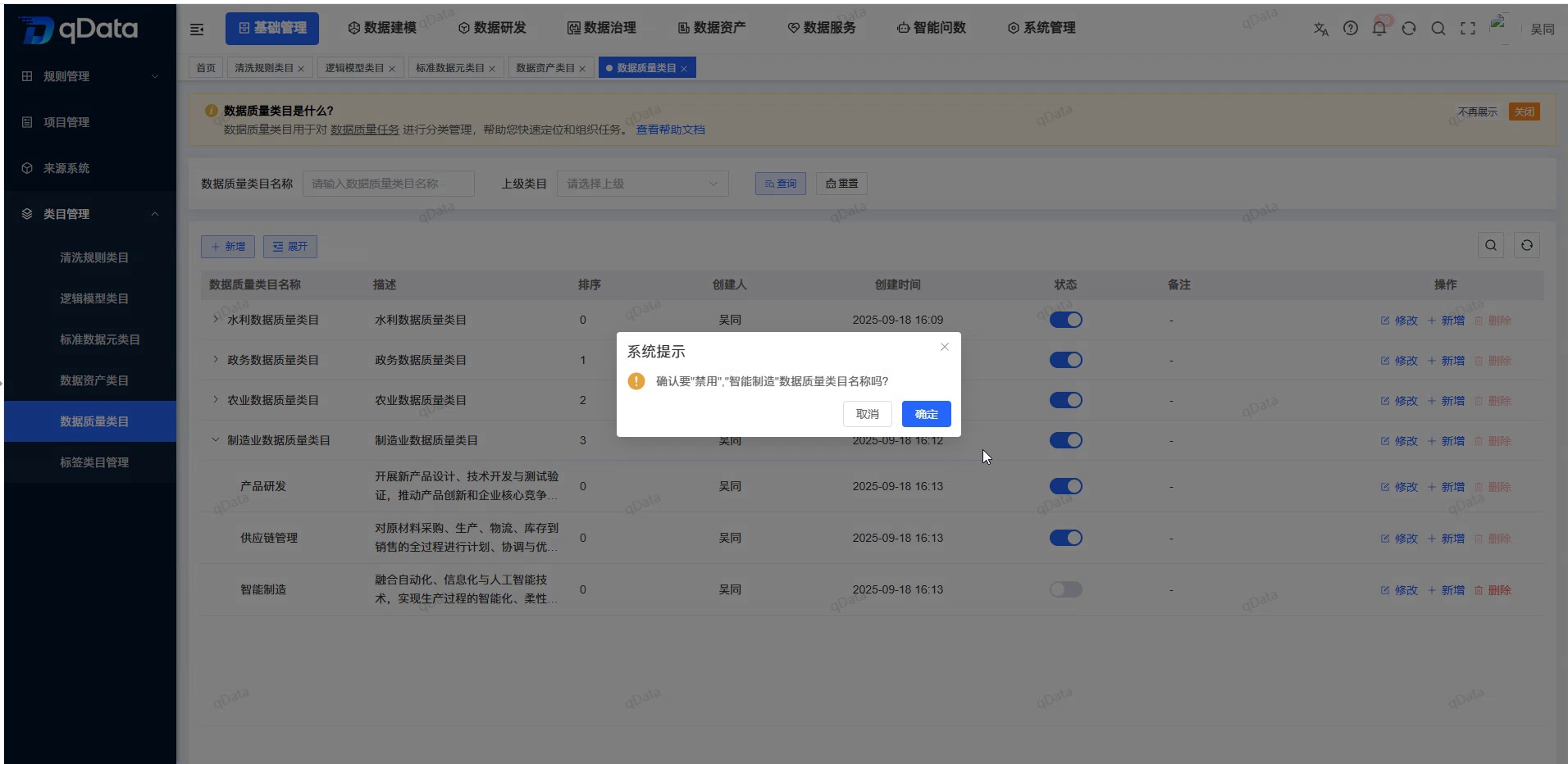The height and width of the screenshot is (764, 1568).
Task: Click 修改 in the 产品研发 row
Action: (x=1399, y=487)
